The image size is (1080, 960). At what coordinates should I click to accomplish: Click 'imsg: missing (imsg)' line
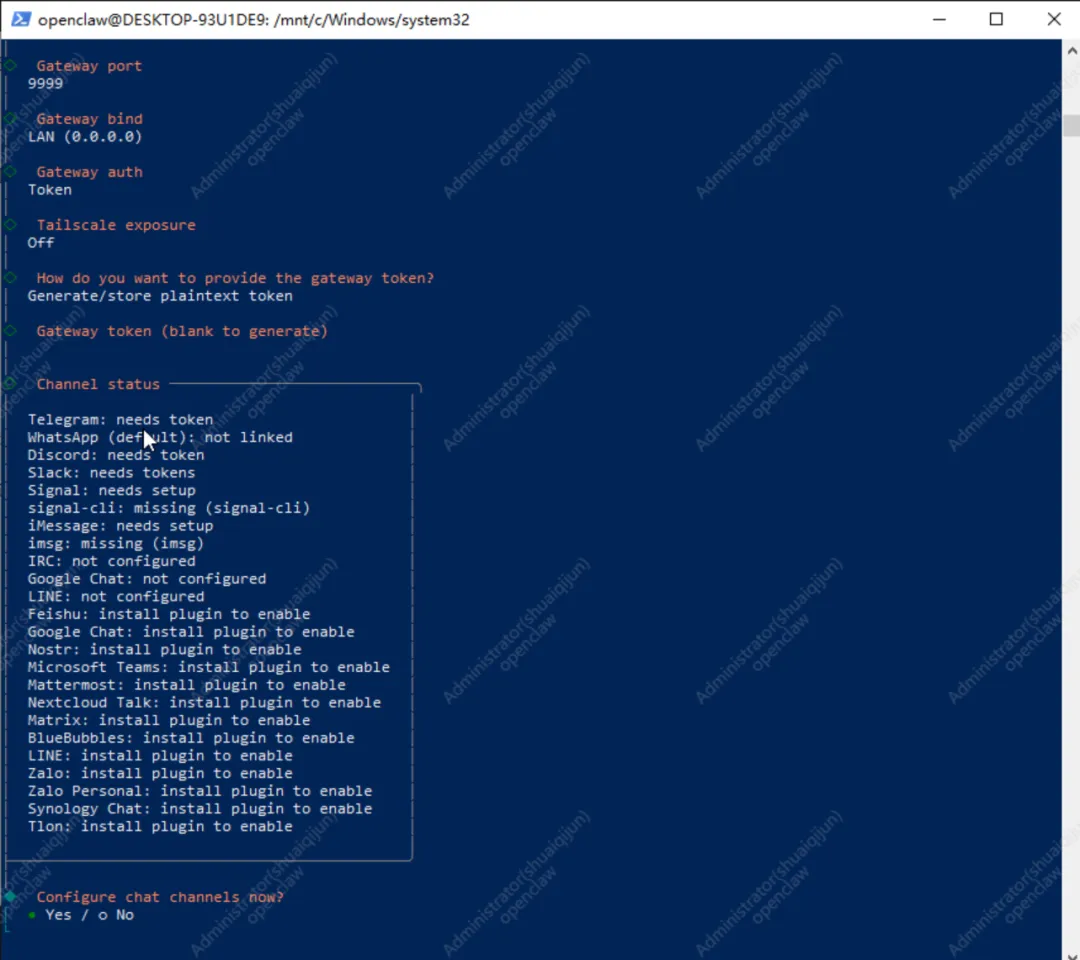tap(116, 543)
